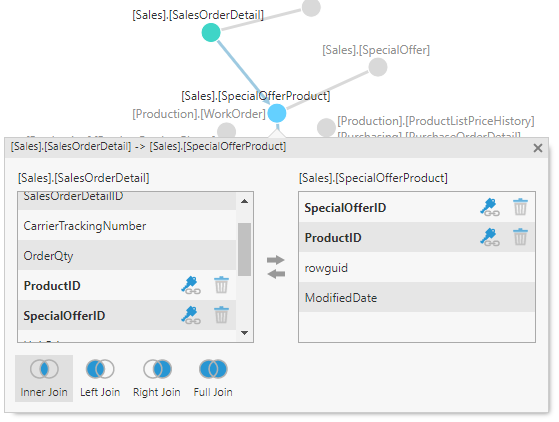The width and height of the screenshot is (559, 422).
Task: Select Inner Join type
Action: (x=44, y=378)
